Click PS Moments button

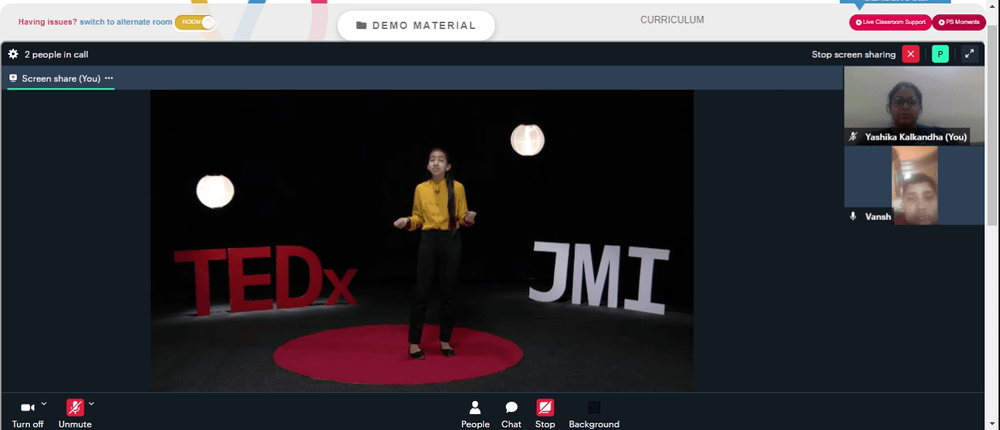point(959,22)
